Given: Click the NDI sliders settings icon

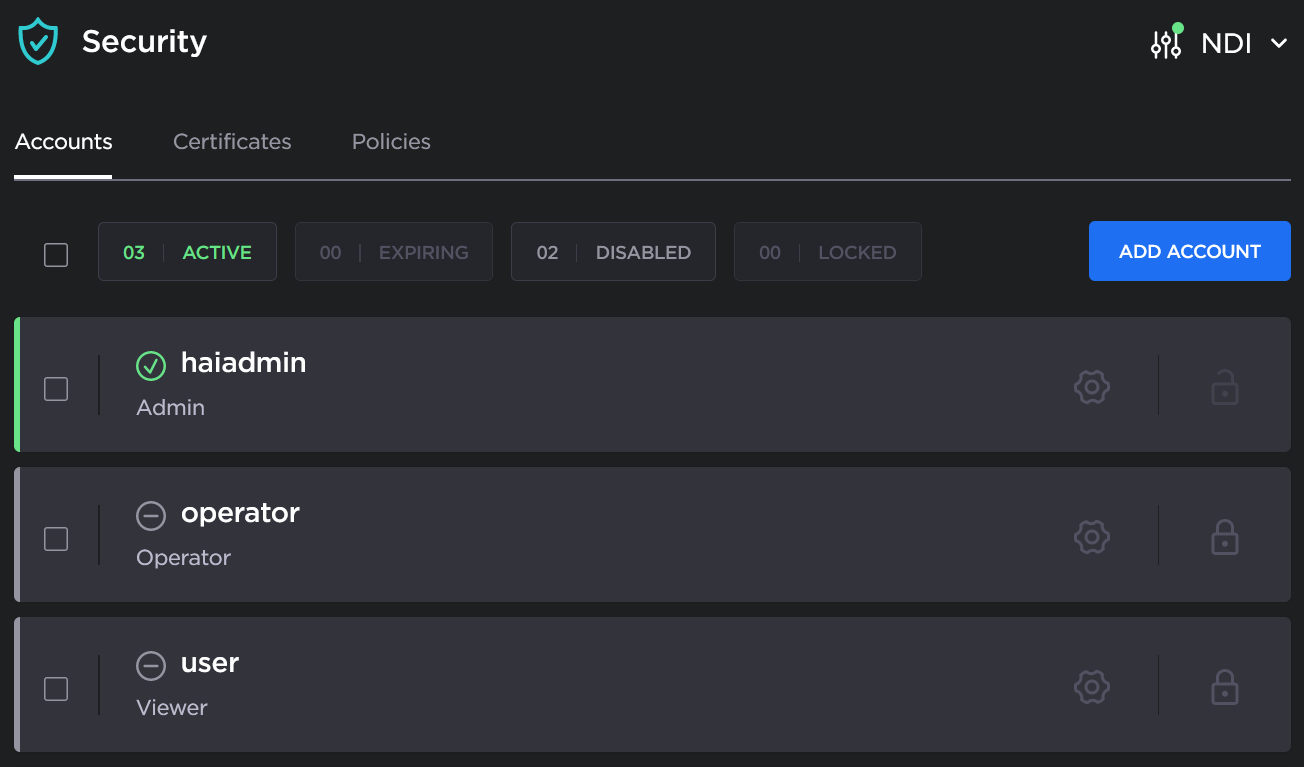Looking at the screenshot, I should tap(1166, 43).
